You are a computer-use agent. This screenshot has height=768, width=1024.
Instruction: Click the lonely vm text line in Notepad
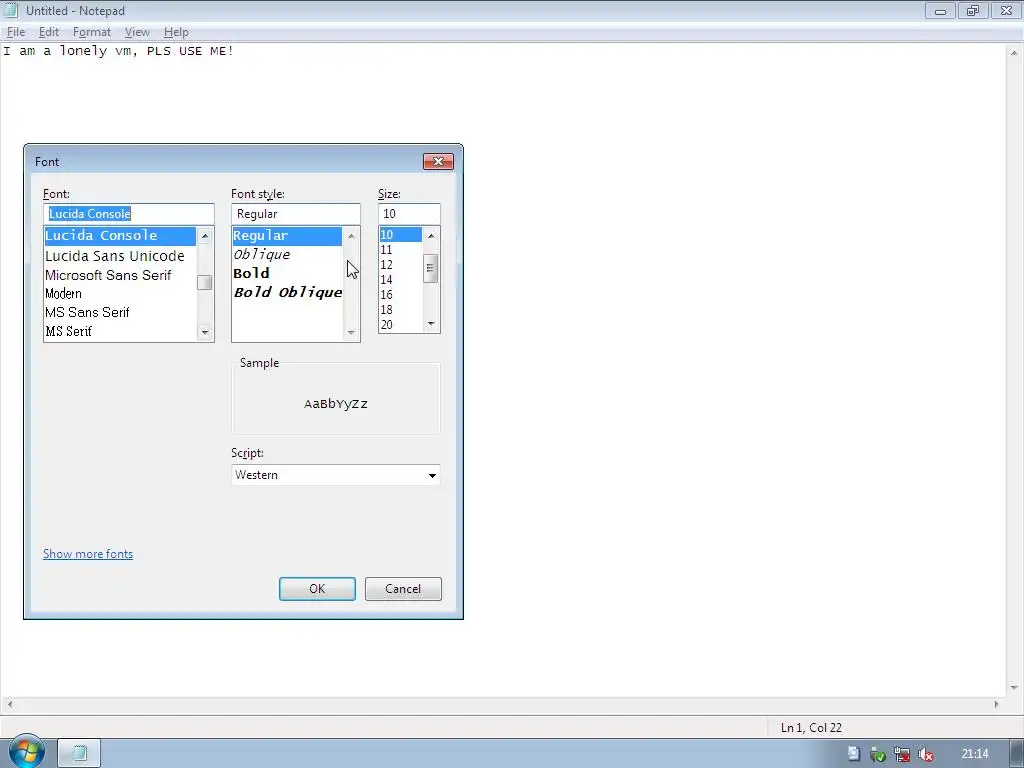(x=118, y=51)
